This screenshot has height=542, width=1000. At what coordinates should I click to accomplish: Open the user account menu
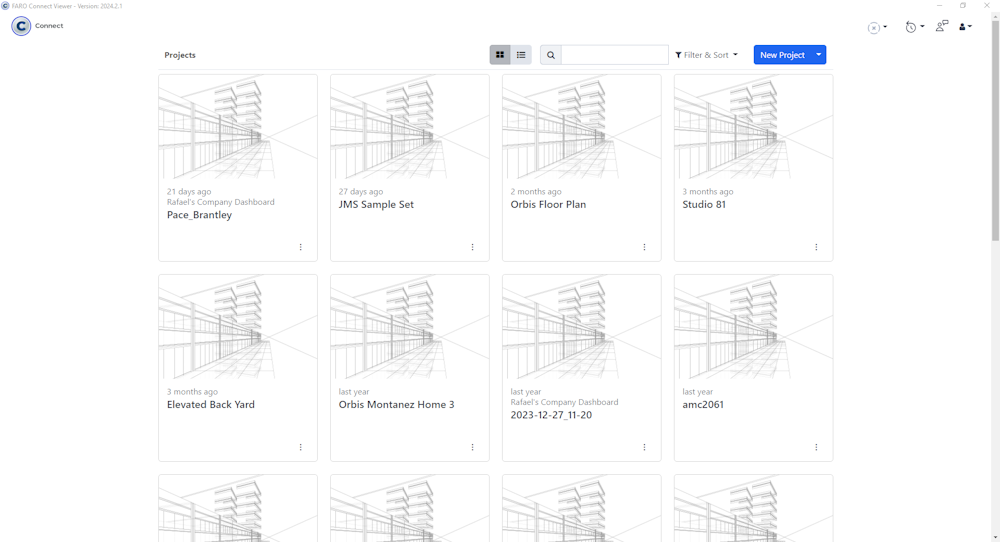(x=965, y=27)
